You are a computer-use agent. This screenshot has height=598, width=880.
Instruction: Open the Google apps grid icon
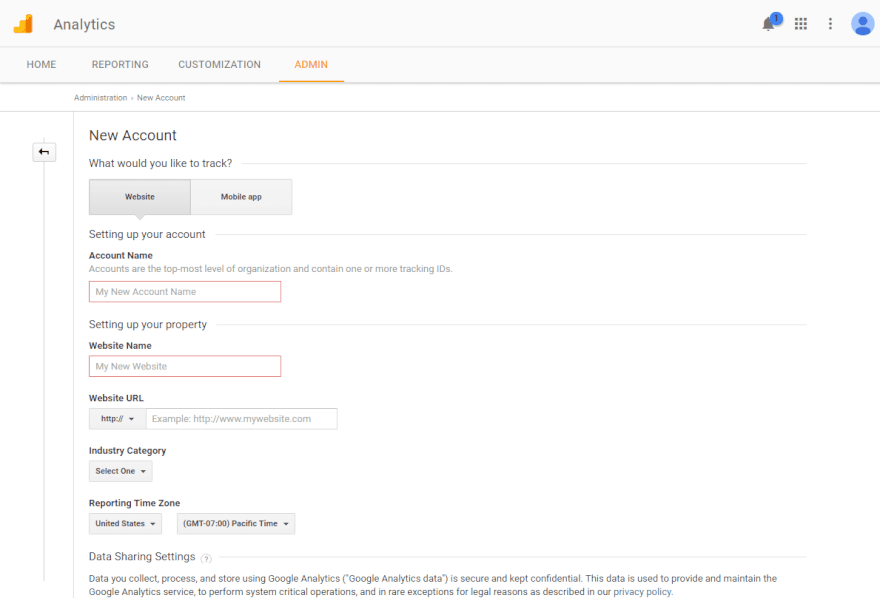tap(801, 24)
